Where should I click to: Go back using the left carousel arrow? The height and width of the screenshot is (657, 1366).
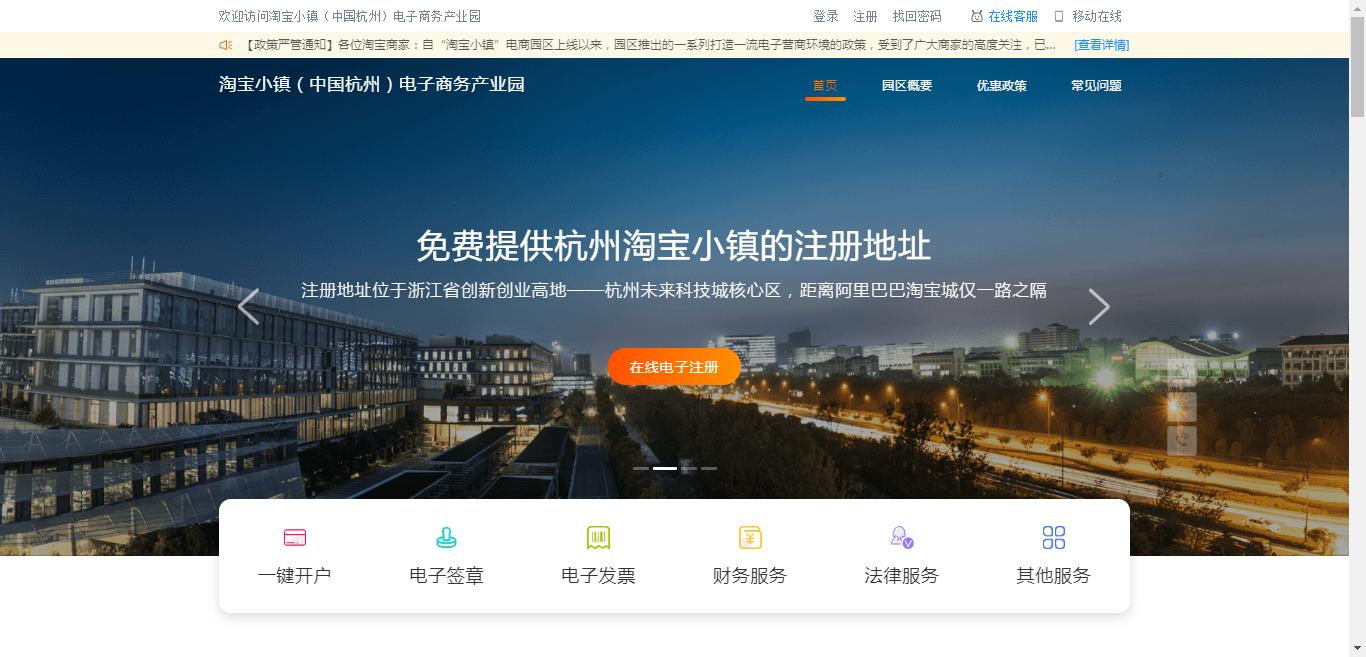pyautogui.click(x=249, y=306)
